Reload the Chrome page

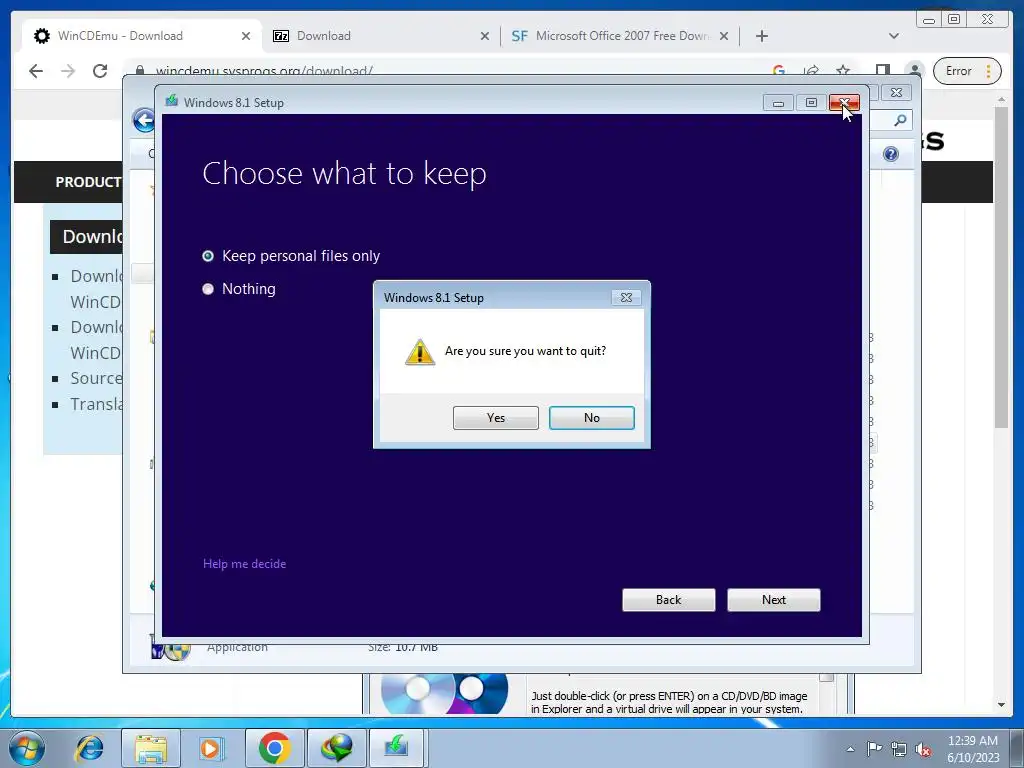(x=100, y=71)
